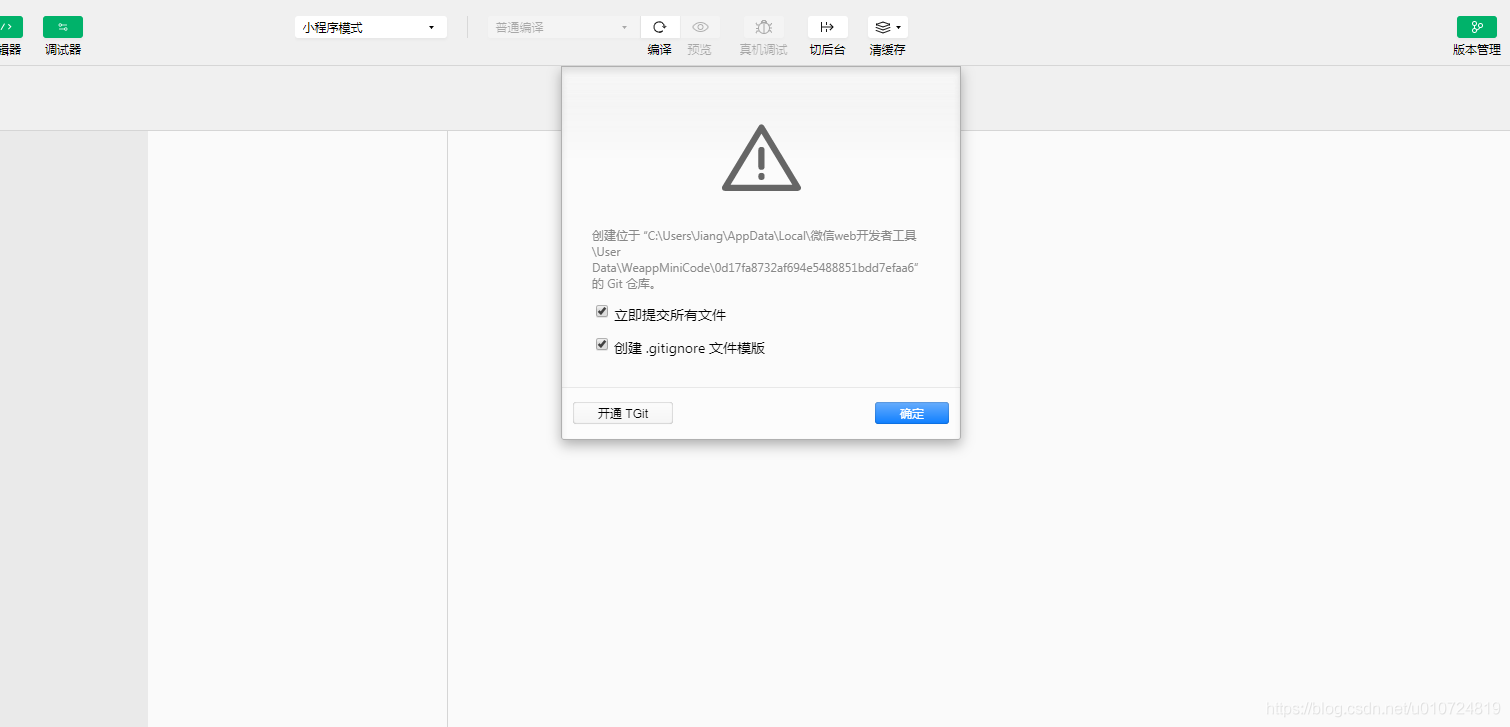Click the 真机调试 label text
Screen dimensions: 1510x727
tap(764, 49)
